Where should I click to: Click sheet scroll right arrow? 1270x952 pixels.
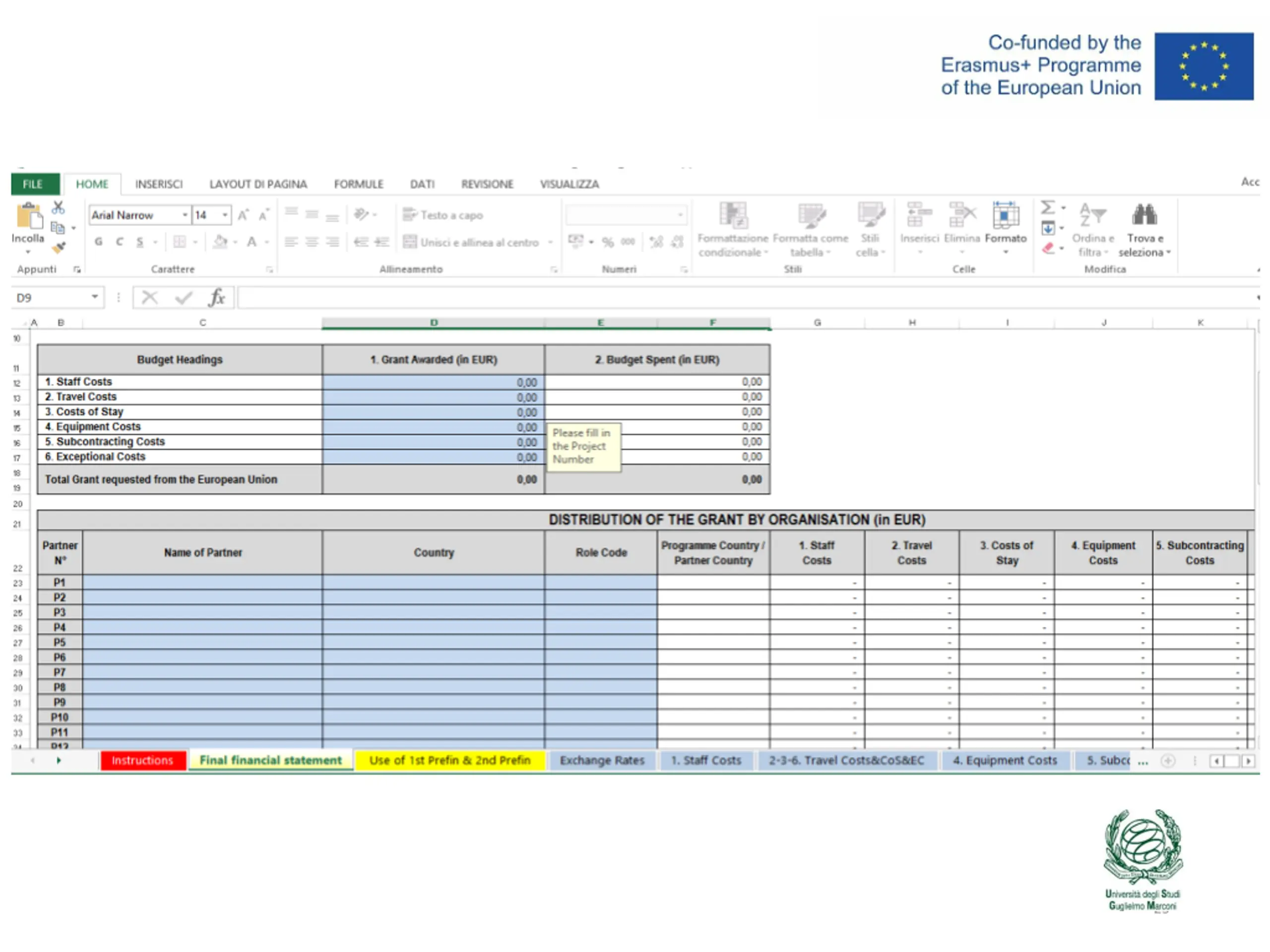pyautogui.click(x=59, y=760)
